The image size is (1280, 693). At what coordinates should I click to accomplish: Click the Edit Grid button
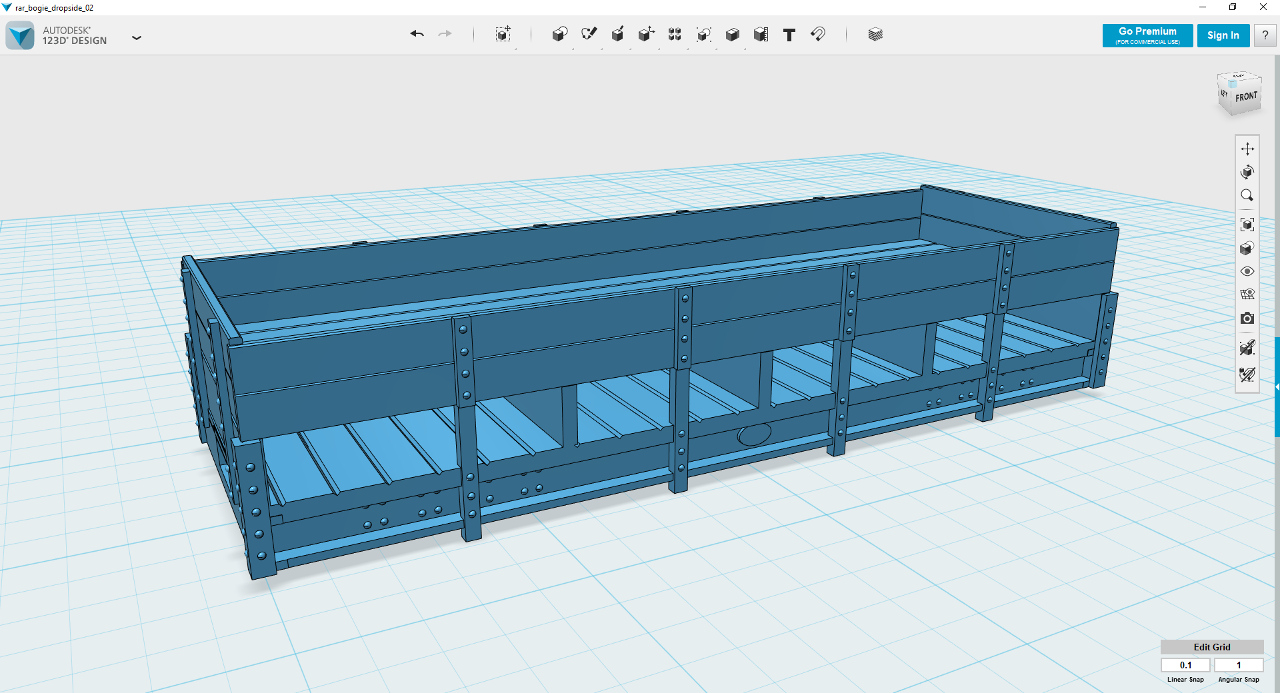coord(1212,647)
